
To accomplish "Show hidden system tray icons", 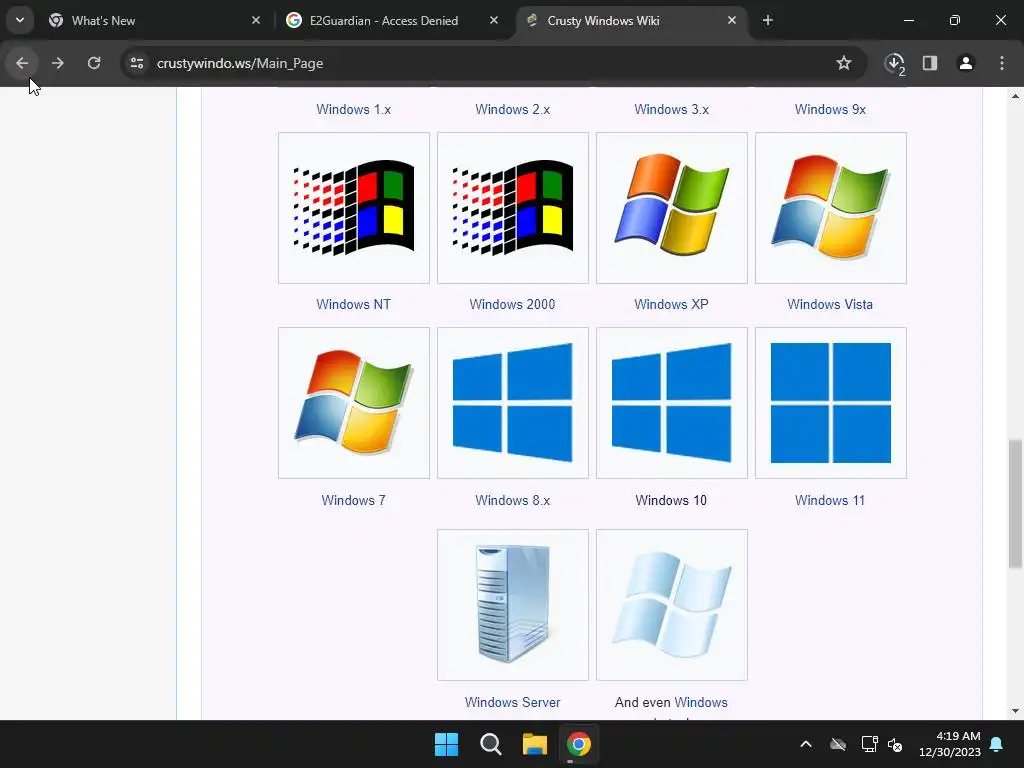I will pyautogui.click(x=806, y=744).
